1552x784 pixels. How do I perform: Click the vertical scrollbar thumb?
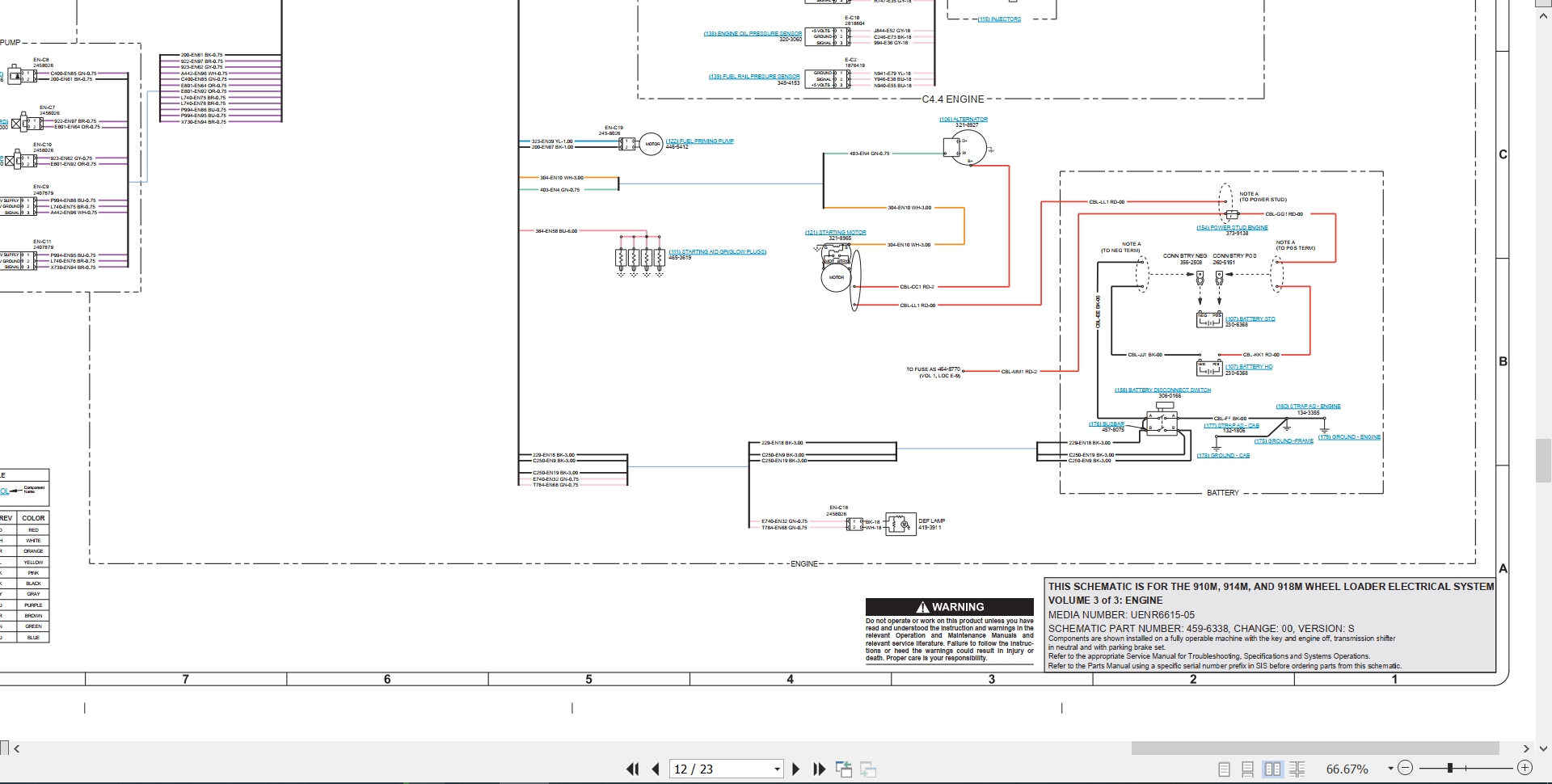1543,461
